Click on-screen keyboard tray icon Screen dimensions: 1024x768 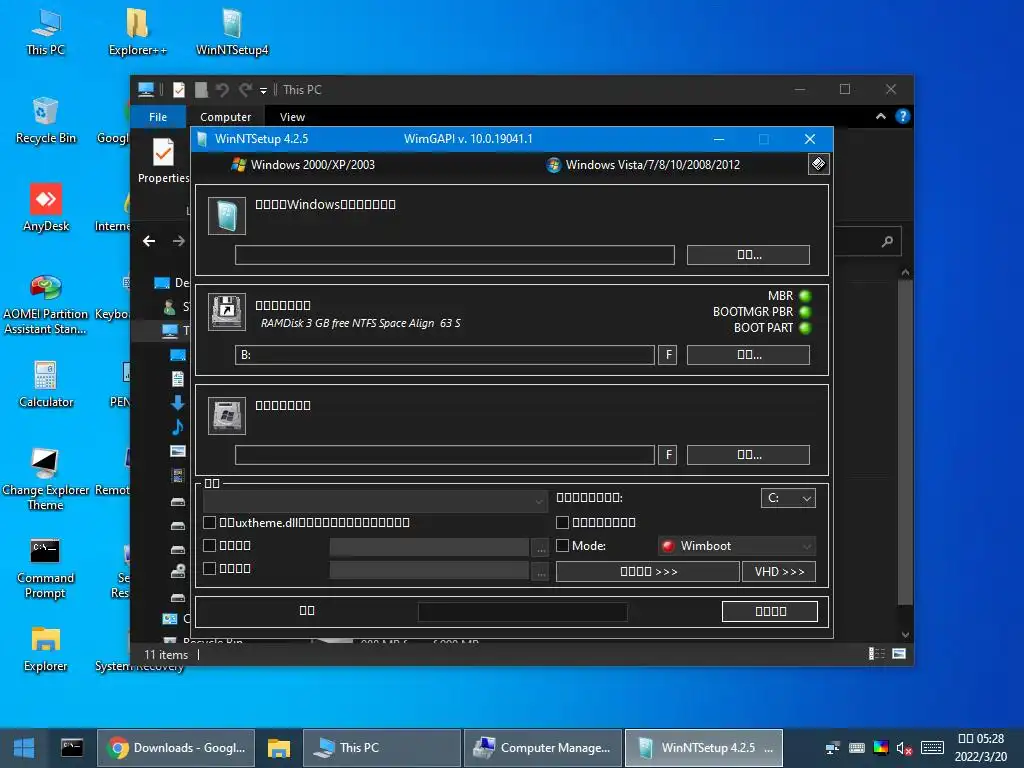[x=932, y=748]
